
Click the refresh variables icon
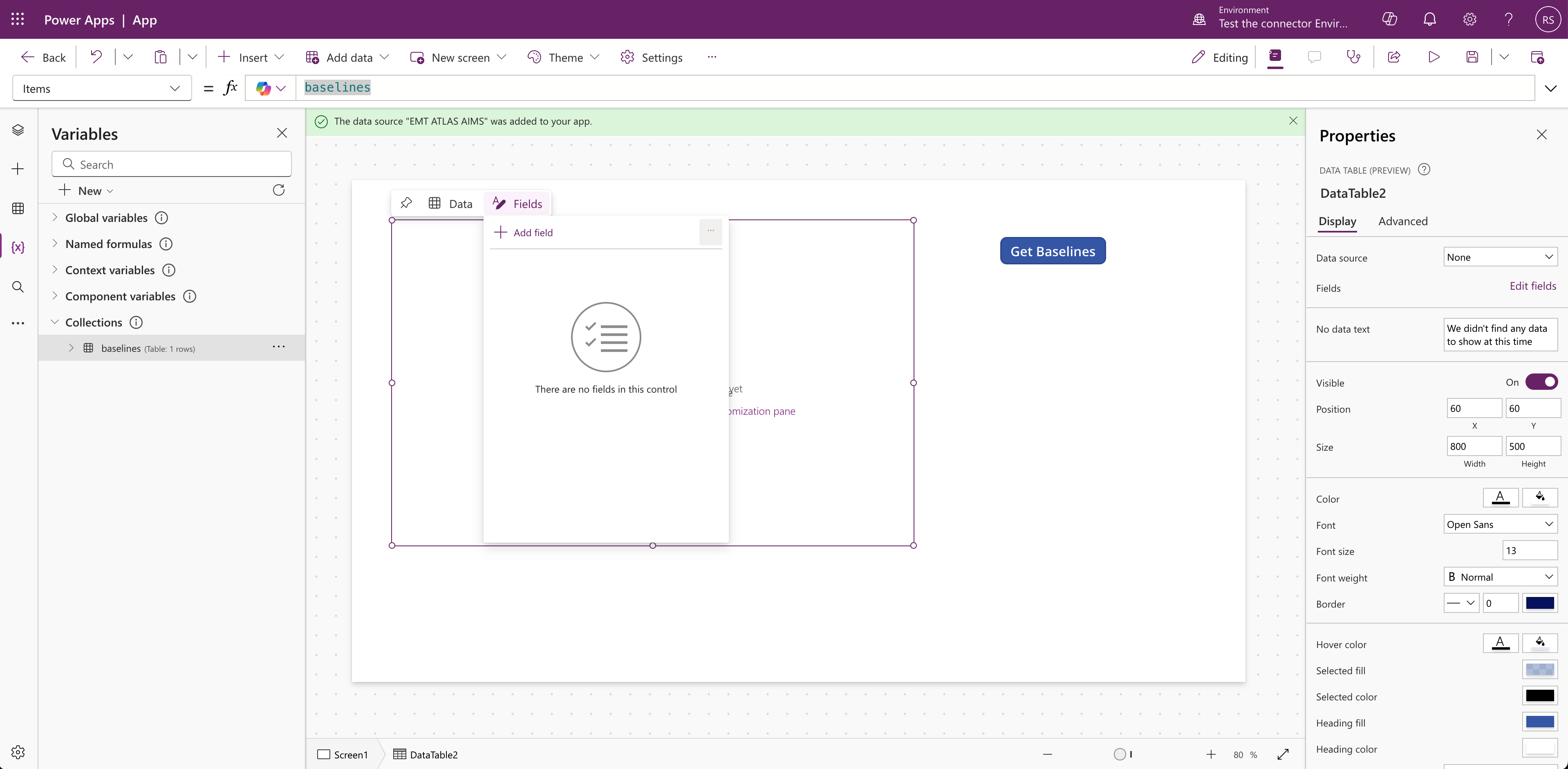coord(279,190)
